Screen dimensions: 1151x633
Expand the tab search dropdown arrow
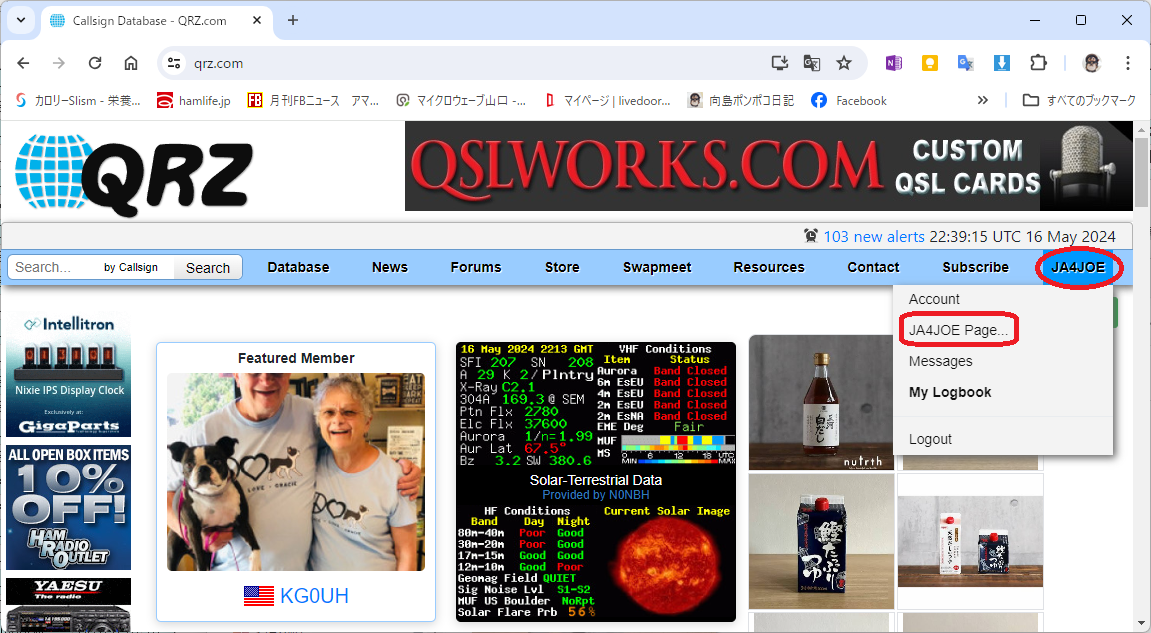pos(21,21)
